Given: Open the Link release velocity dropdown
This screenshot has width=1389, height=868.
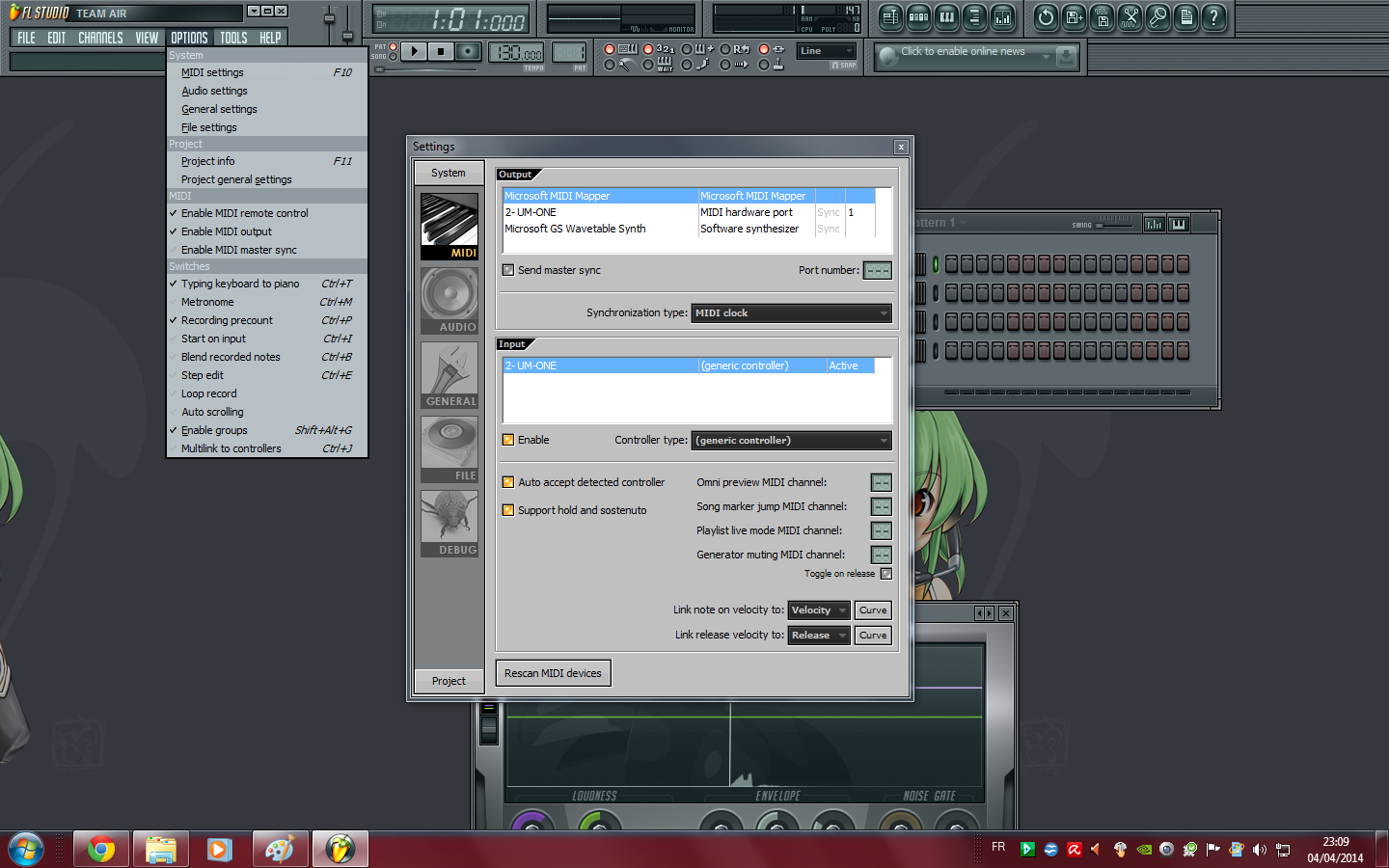Looking at the screenshot, I should (x=819, y=636).
